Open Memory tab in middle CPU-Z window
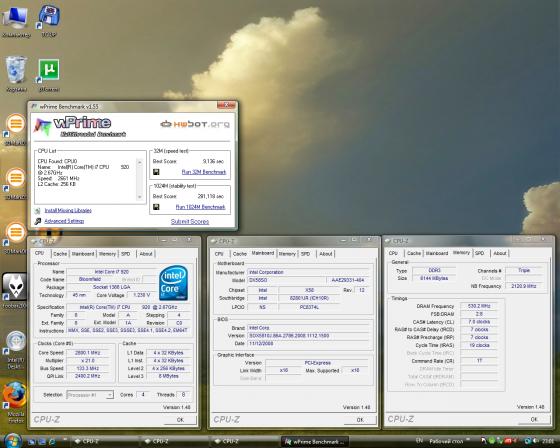This screenshot has height=448, width=560. [x=287, y=254]
